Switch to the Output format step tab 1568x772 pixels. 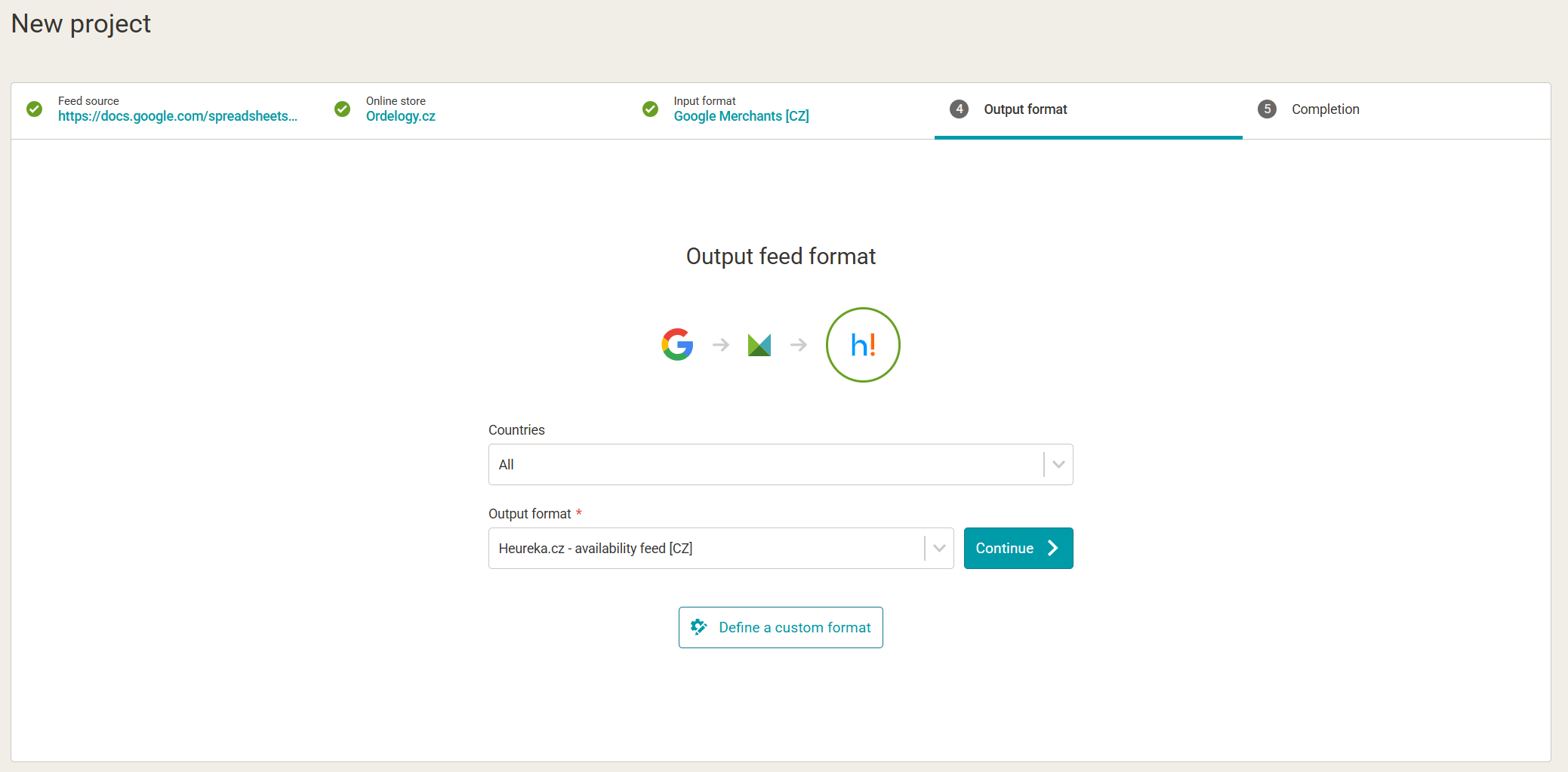click(x=1025, y=109)
